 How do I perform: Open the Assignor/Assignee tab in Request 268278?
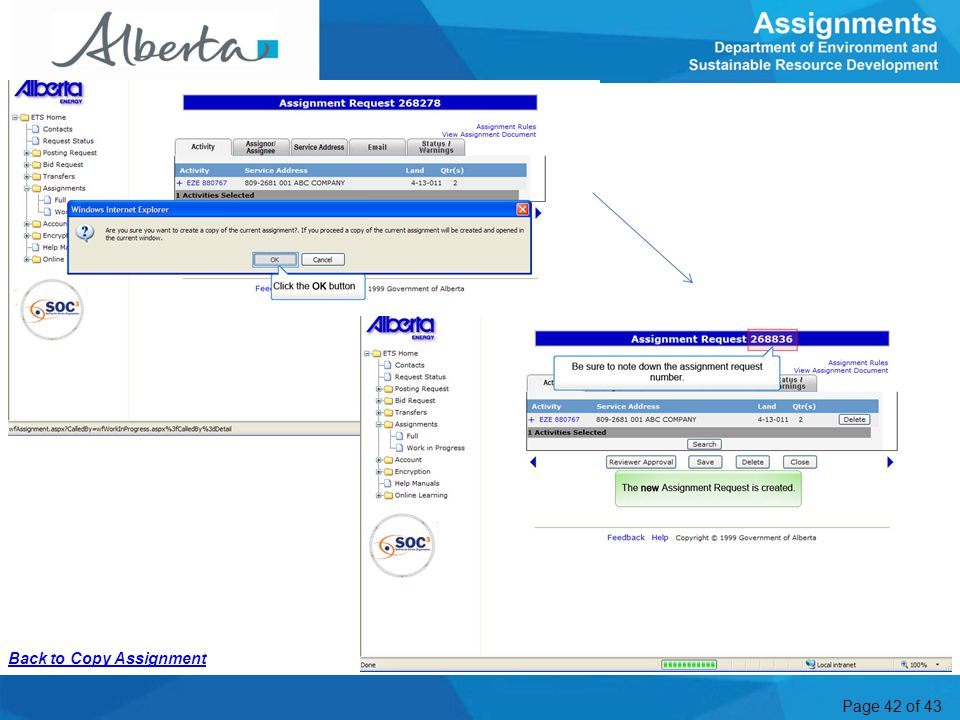tap(261, 147)
